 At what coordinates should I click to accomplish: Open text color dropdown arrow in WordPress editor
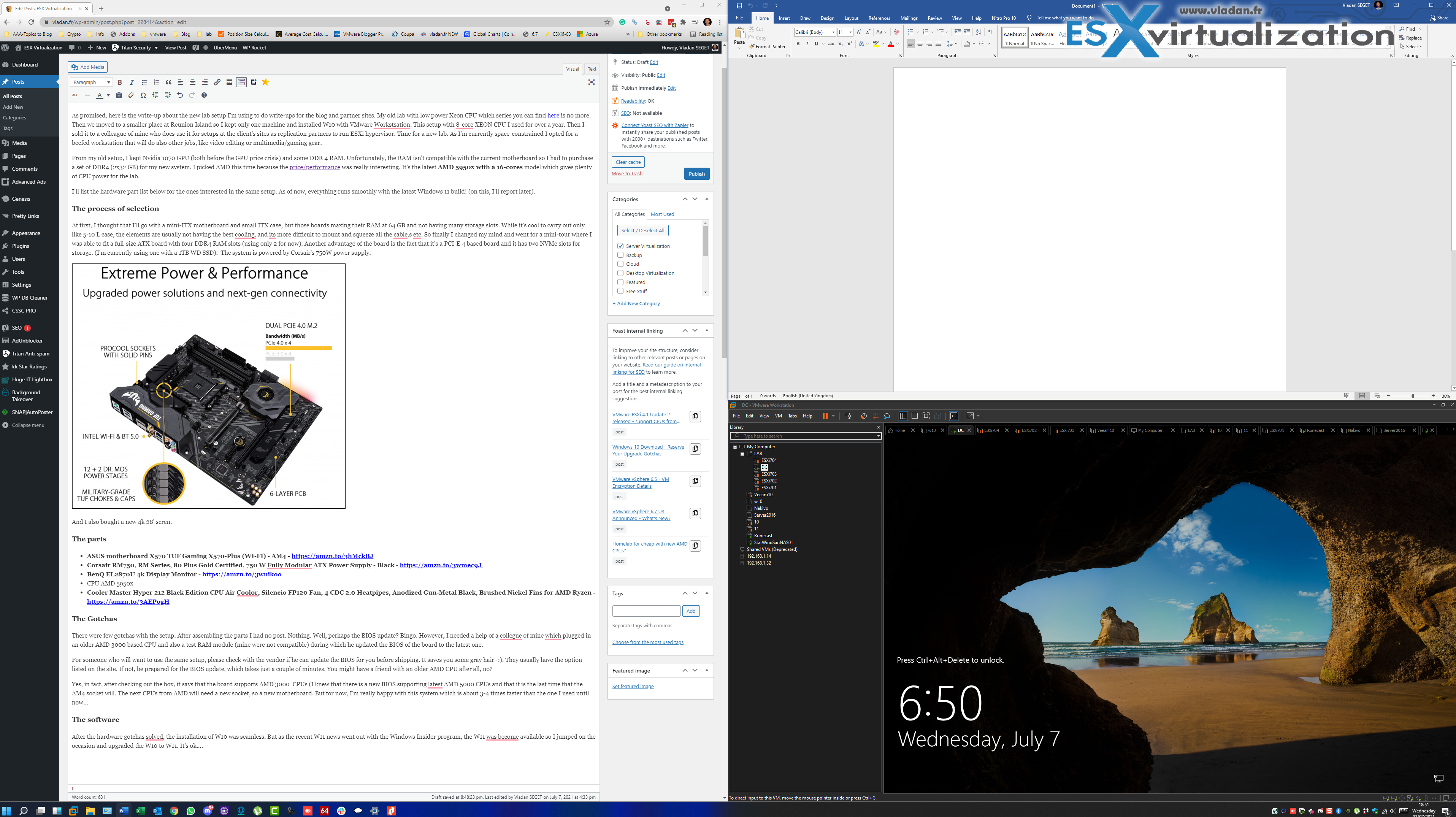pos(108,95)
